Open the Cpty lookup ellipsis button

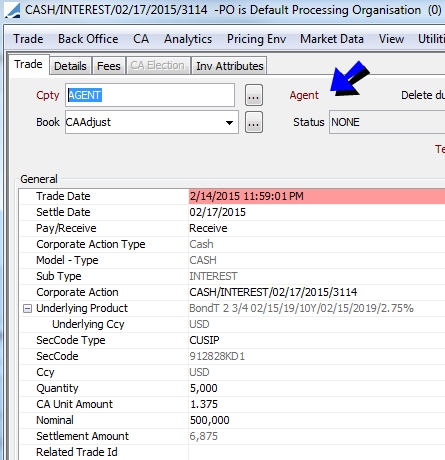(254, 95)
